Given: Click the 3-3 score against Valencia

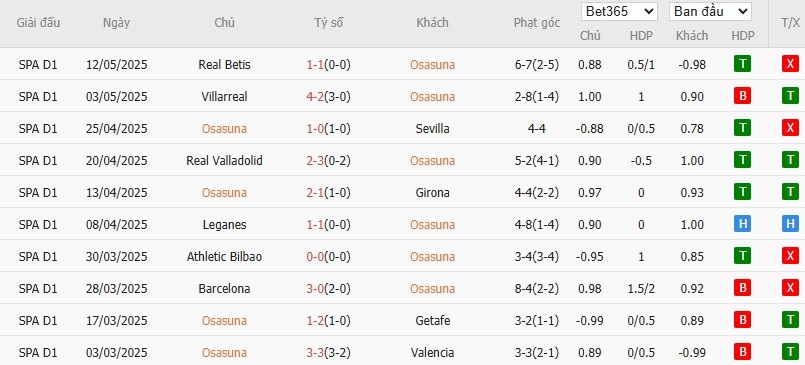Looking at the screenshot, I should tap(315, 353).
